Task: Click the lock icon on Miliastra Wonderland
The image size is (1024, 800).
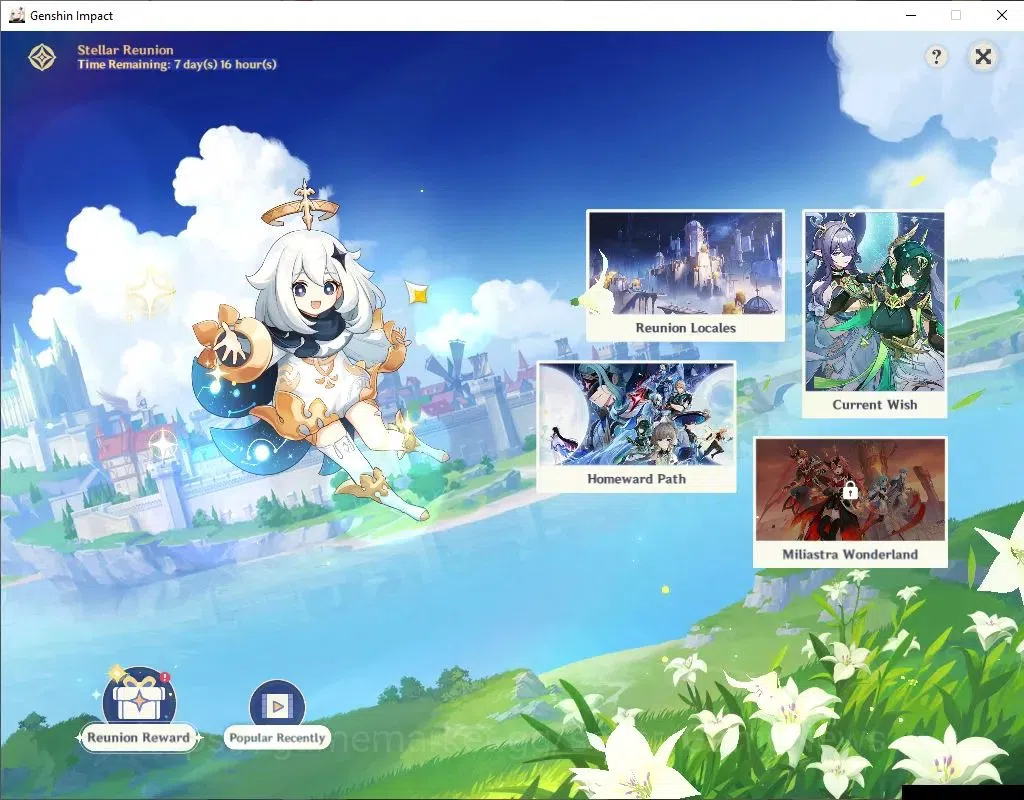Action: coord(850,490)
